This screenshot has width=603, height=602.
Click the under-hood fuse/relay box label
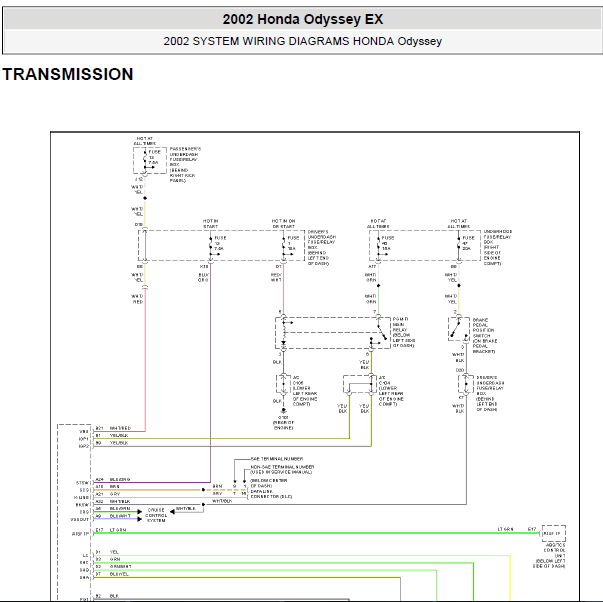point(498,247)
